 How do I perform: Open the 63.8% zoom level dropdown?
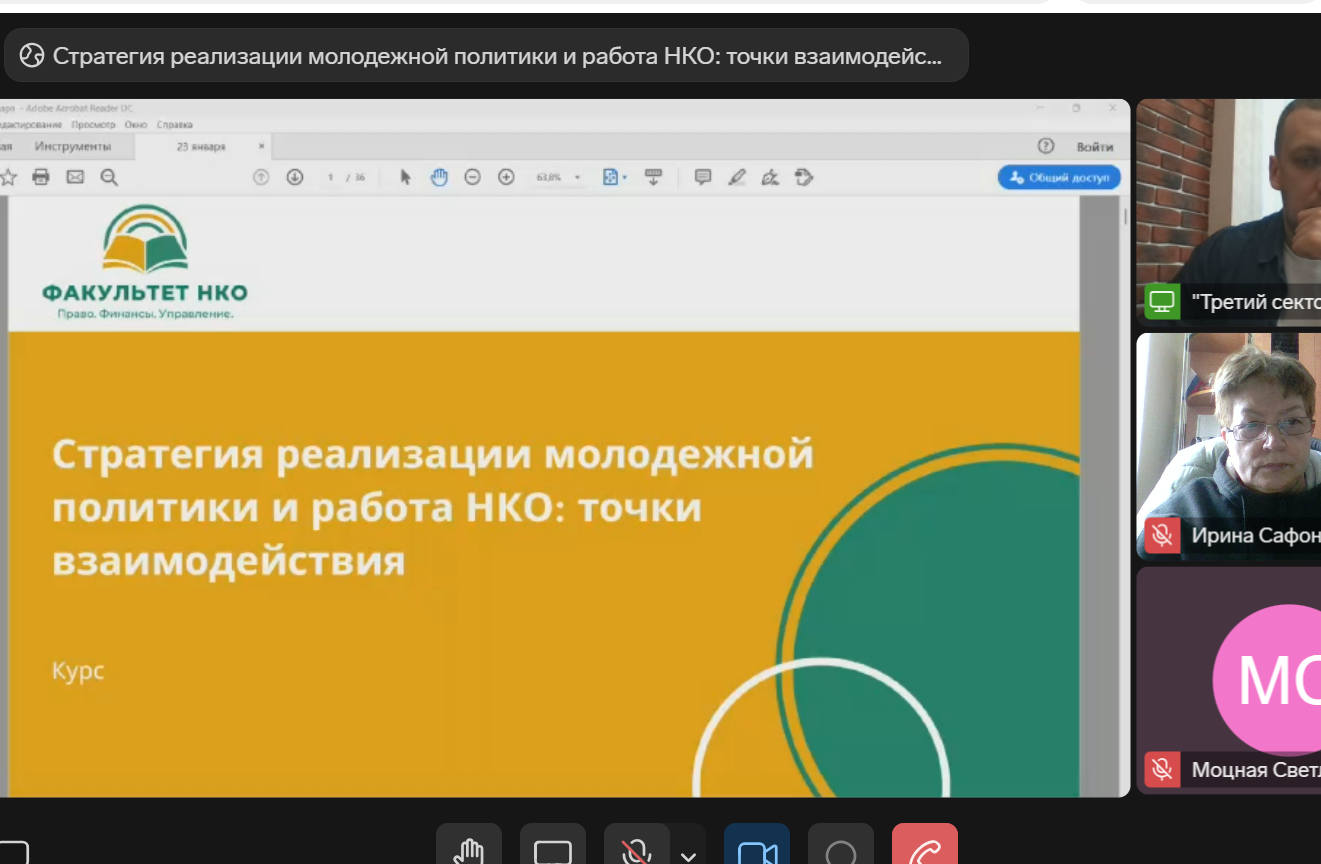coord(577,178)
